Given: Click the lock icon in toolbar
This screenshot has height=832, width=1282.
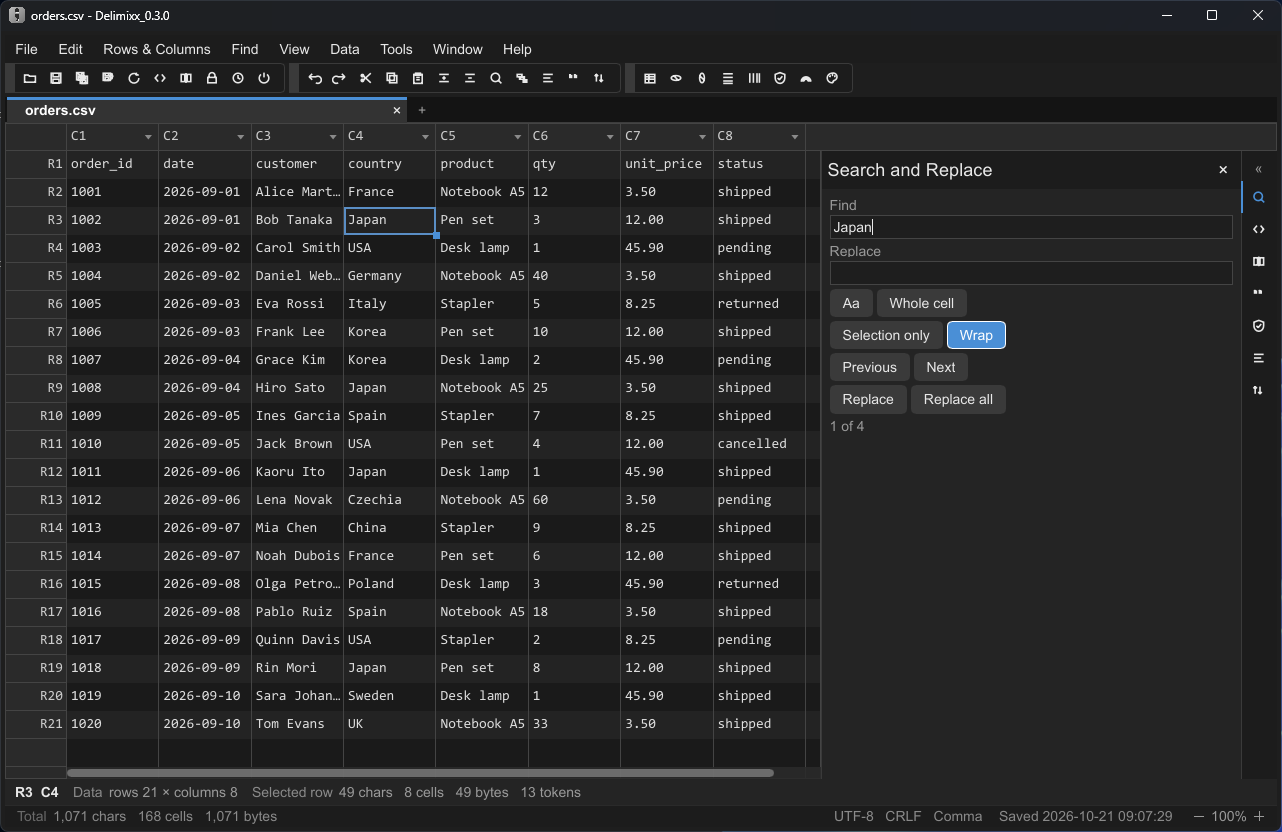Looking at the screenshot, I should 212,78.
